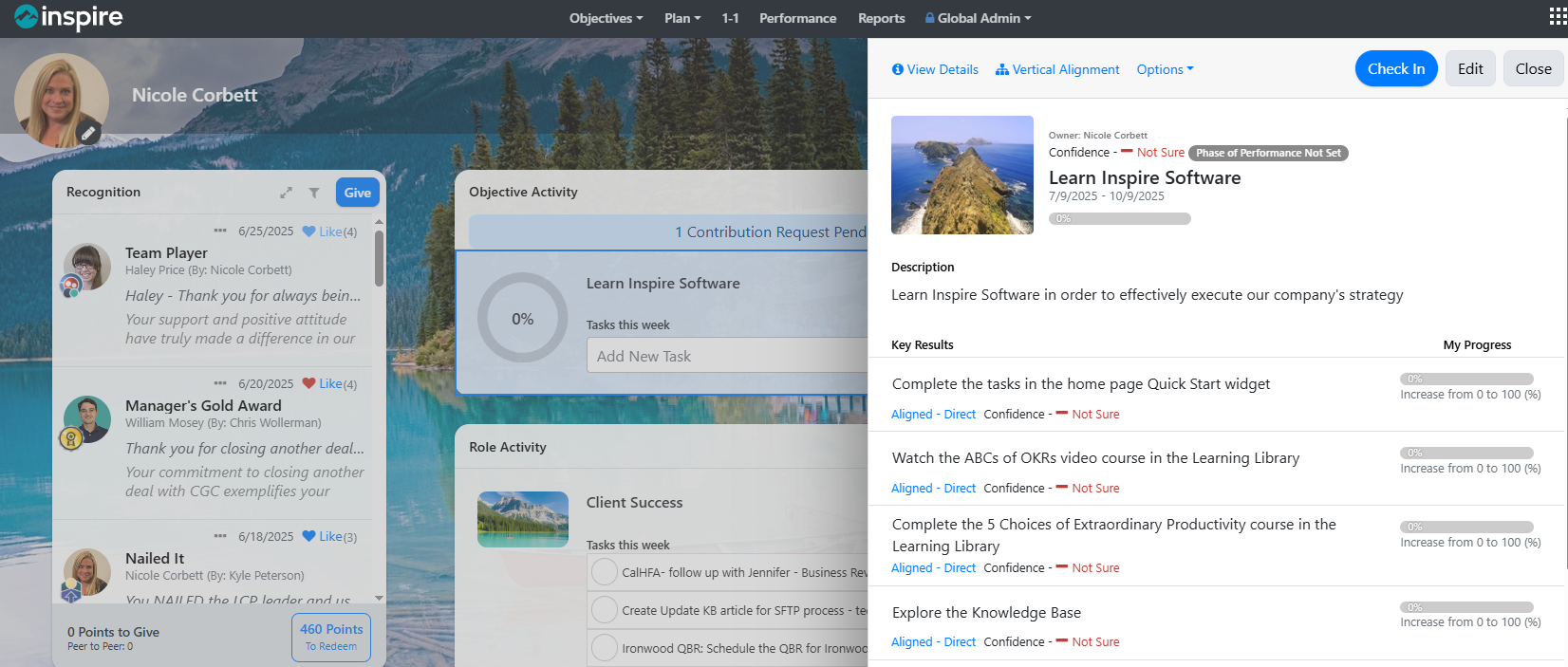Click the Vertical Alignment hierarchy icon
Viewport: 1568px width, 667px height.
coord(1002,69)
